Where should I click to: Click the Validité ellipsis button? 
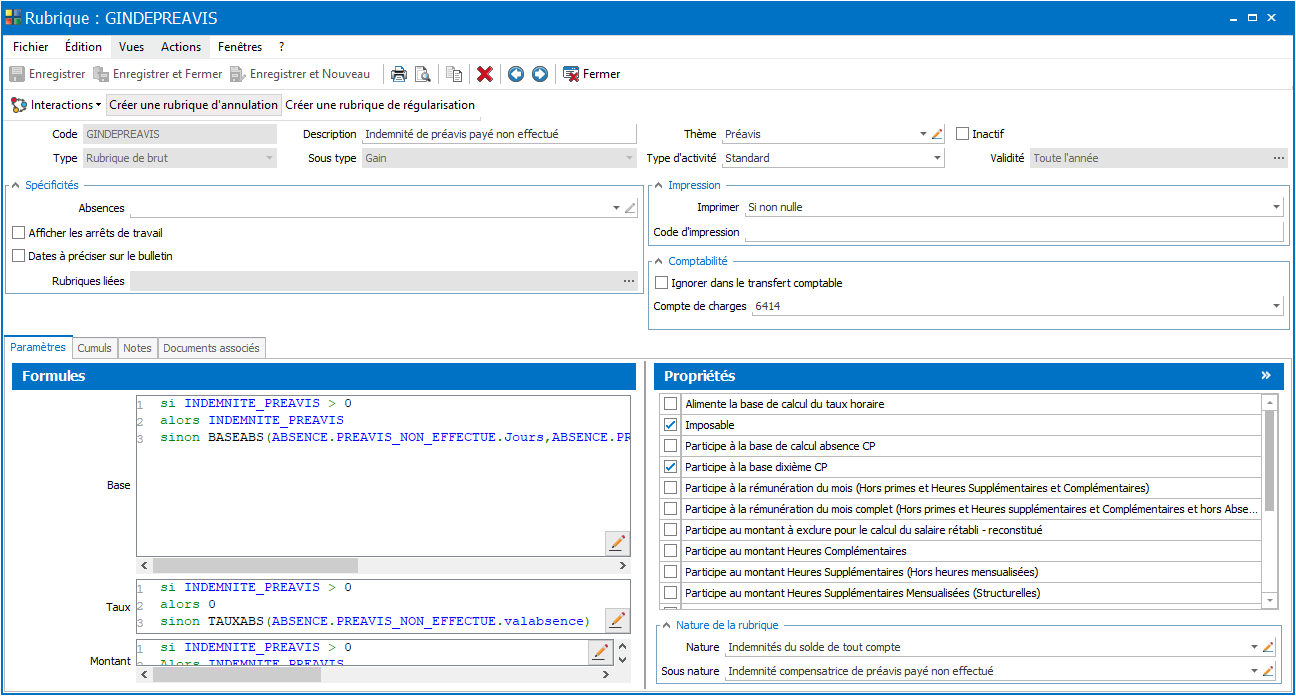1278,158
